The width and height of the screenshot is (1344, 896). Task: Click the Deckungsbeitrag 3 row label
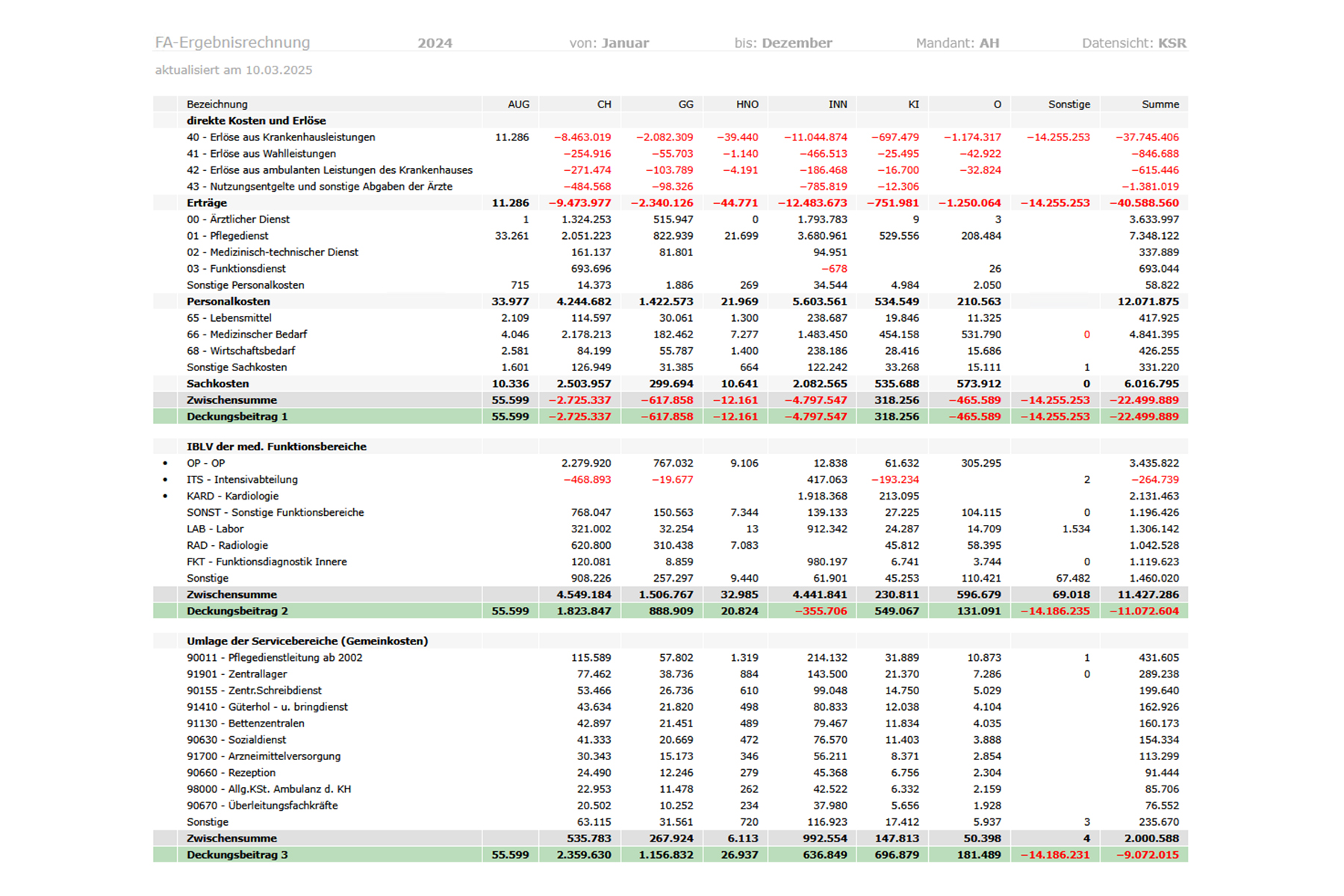coord(237,855)
